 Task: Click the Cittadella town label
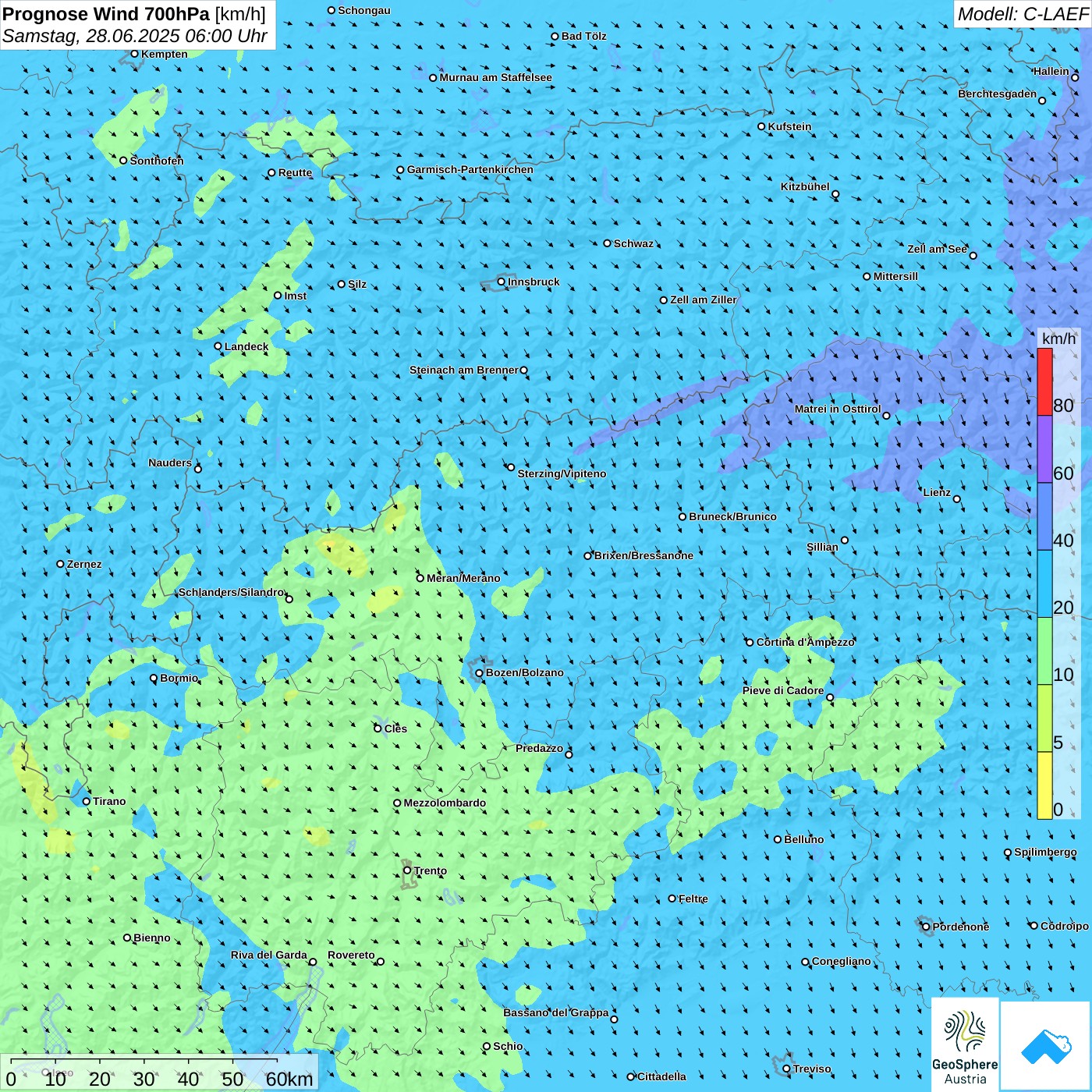661,1077
